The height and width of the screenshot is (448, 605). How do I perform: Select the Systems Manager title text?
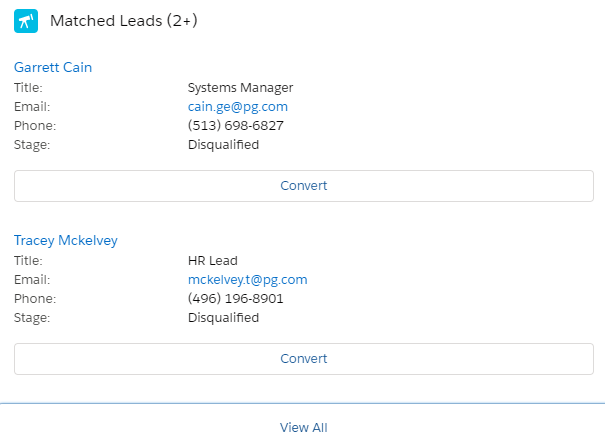pyautogui.click(x=240, y=87)
